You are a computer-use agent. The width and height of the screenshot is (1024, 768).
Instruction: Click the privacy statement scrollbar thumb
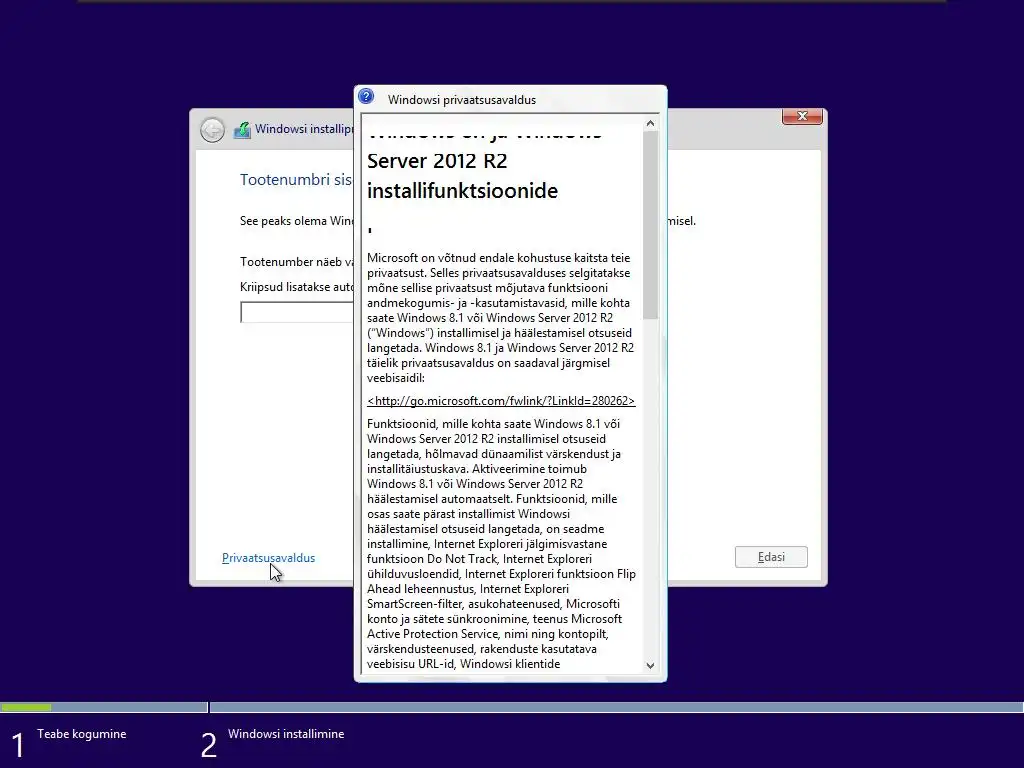[x=650, y=225]
